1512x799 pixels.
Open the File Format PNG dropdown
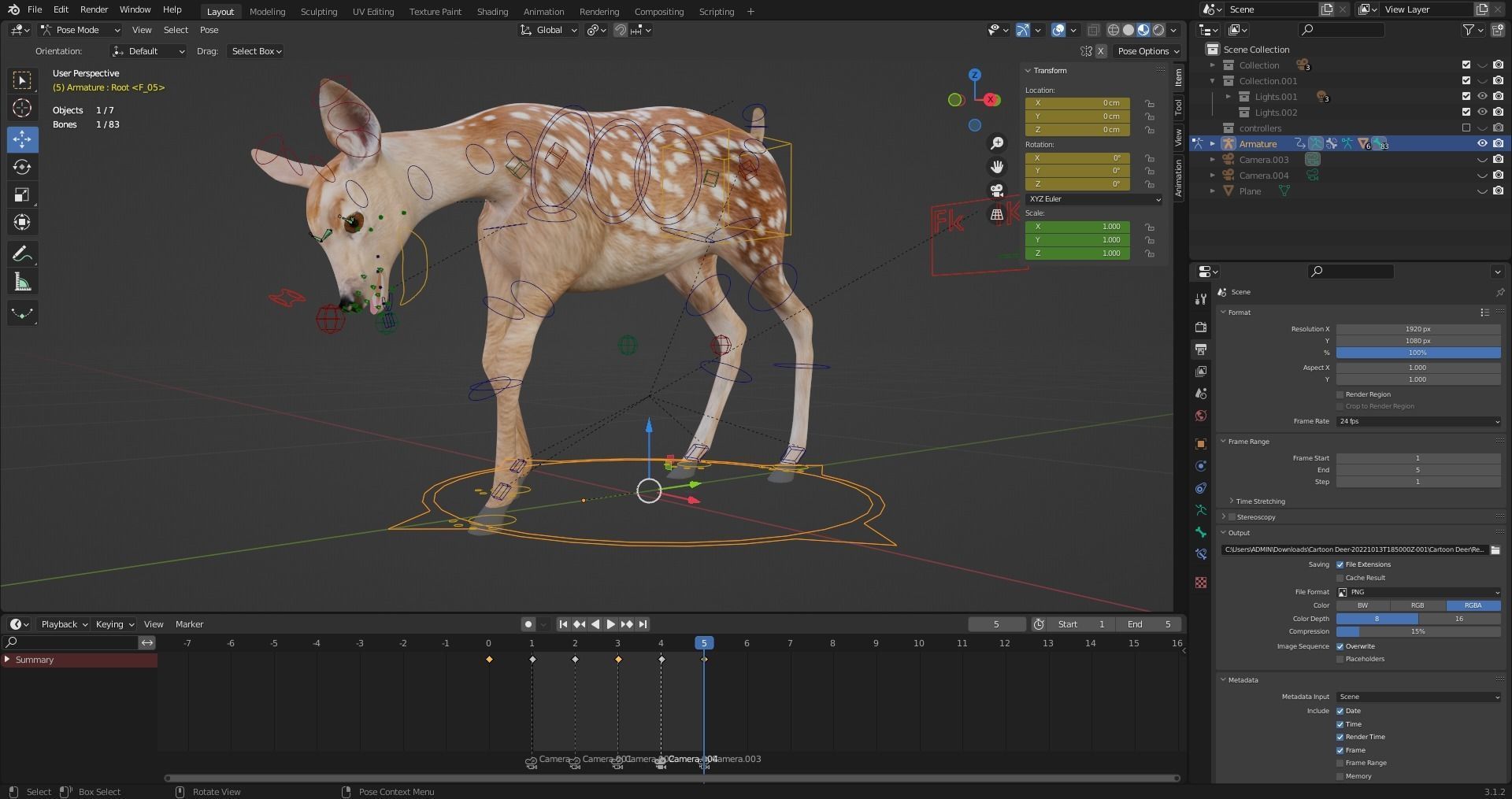pyautogui.click(x=1418, y=592)
